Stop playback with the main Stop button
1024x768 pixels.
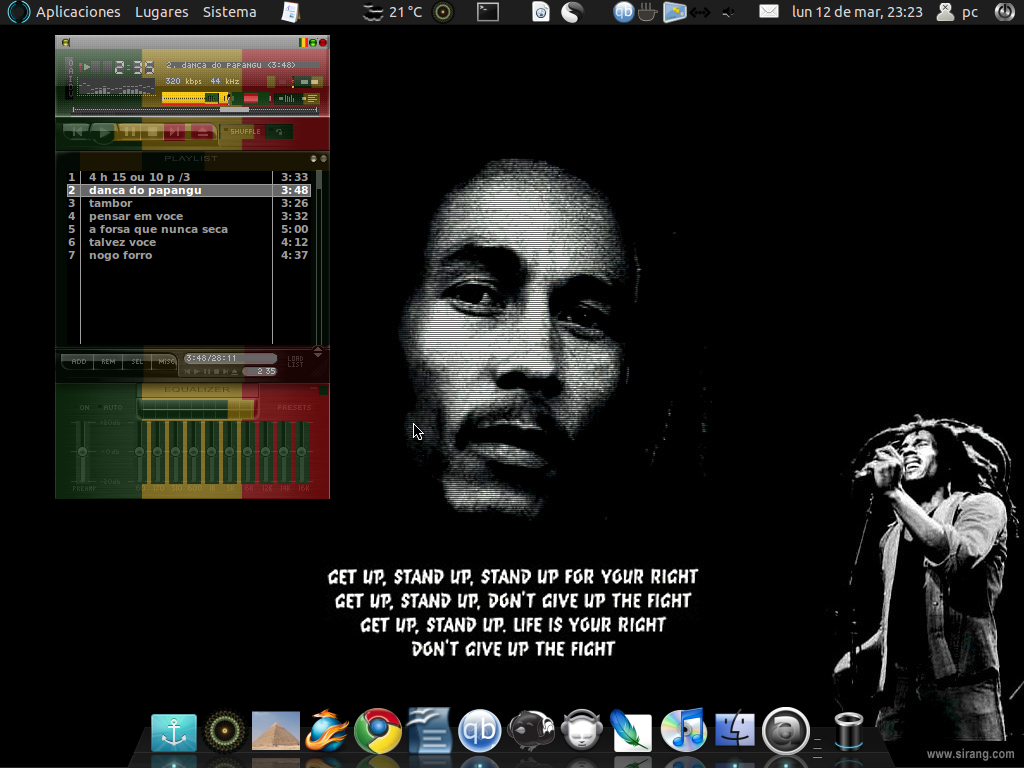[x=152, y=131]
